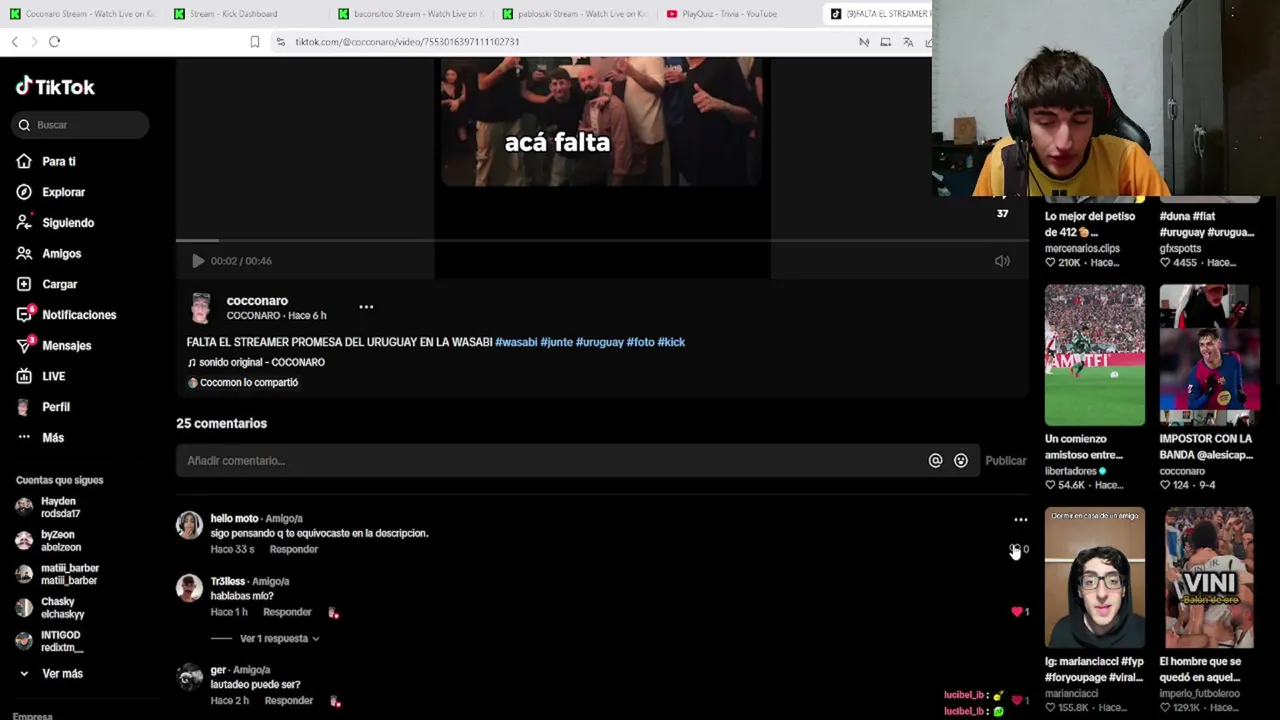Open Hayden rodsda17 account
The width and height of the screenshot is (1280, 720).
point(60,507)
